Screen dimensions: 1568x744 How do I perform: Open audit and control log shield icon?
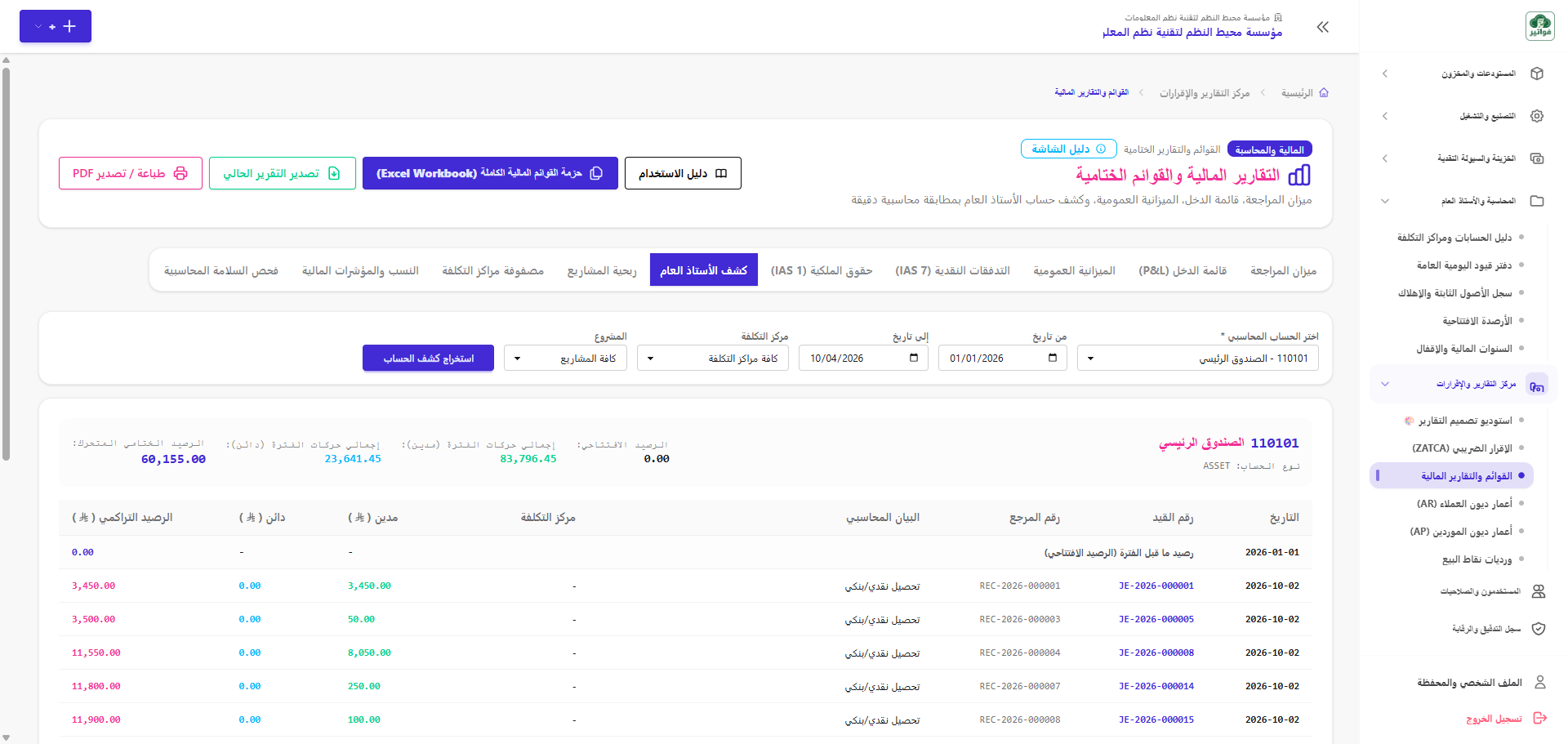[1539, 629]
